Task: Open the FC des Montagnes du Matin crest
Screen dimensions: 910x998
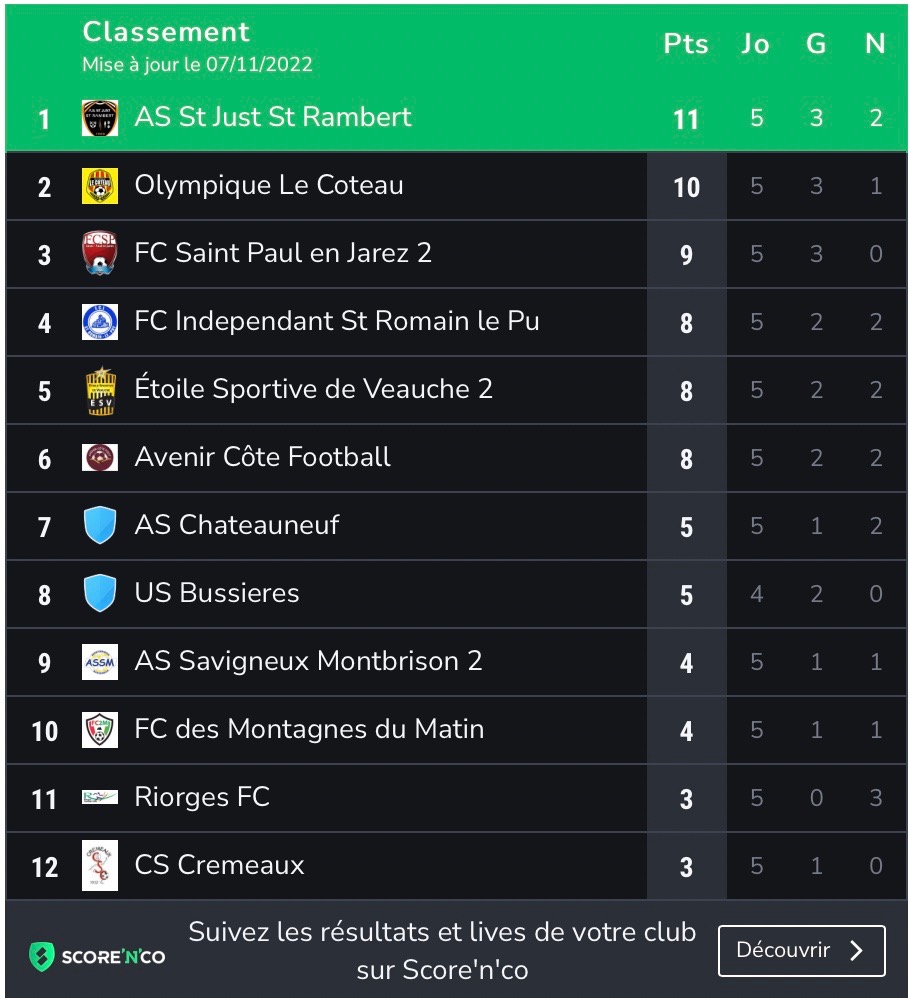Action: [x=100, y=730]
